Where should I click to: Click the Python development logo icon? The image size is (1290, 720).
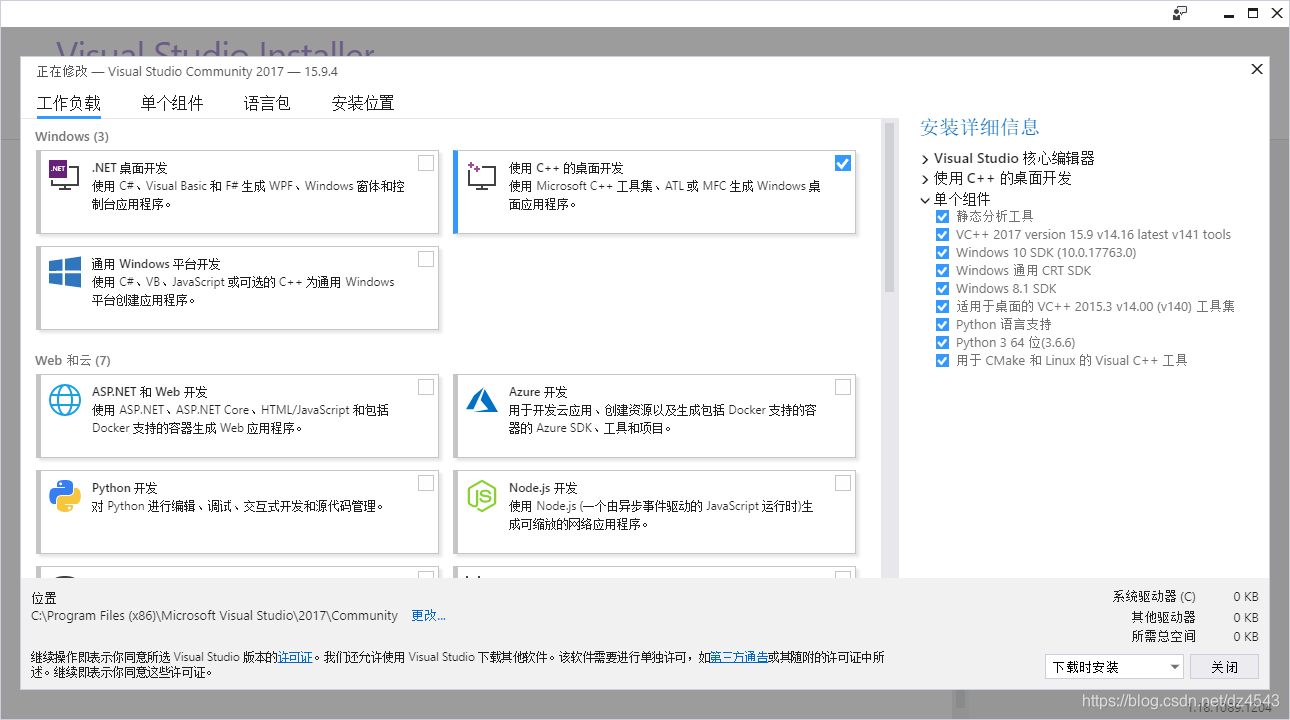[65, 496]
